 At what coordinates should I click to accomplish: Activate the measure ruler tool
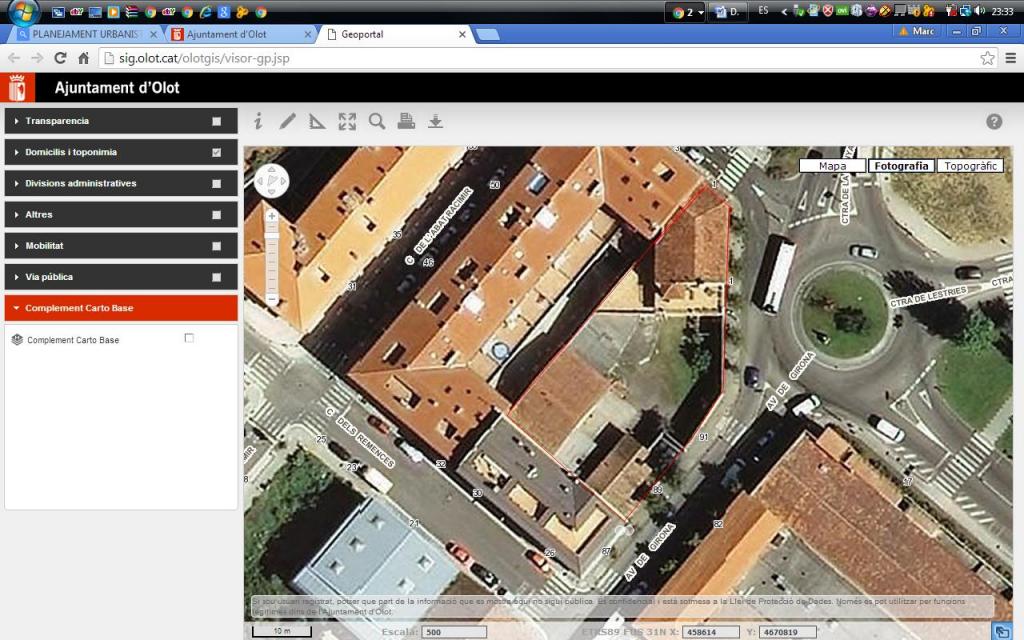click(x=317, y=122)
